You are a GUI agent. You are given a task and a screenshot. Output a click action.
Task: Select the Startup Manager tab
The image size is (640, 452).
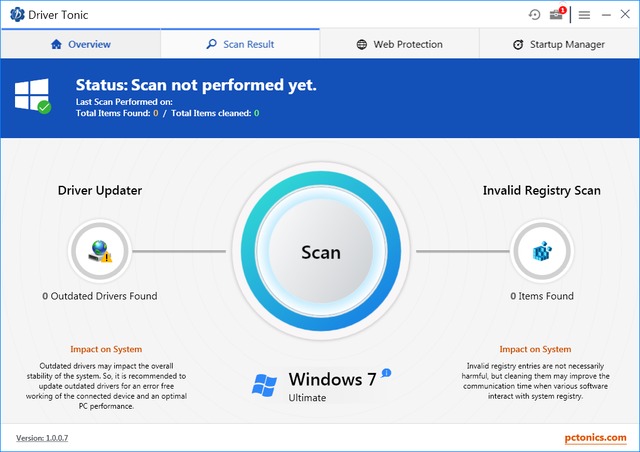point(559,44)
